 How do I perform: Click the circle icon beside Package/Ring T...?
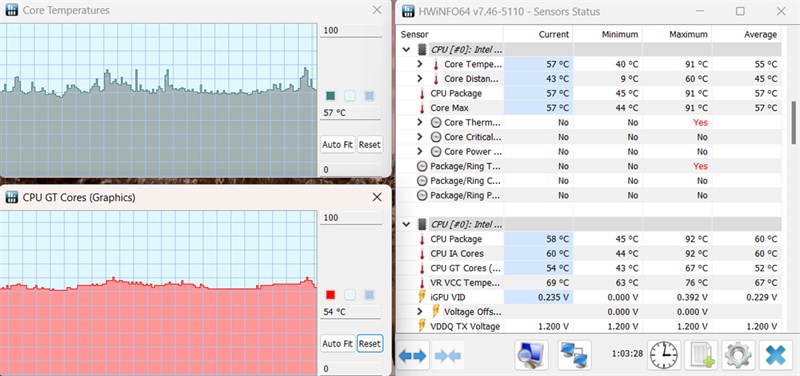click(x=422, y=166)
